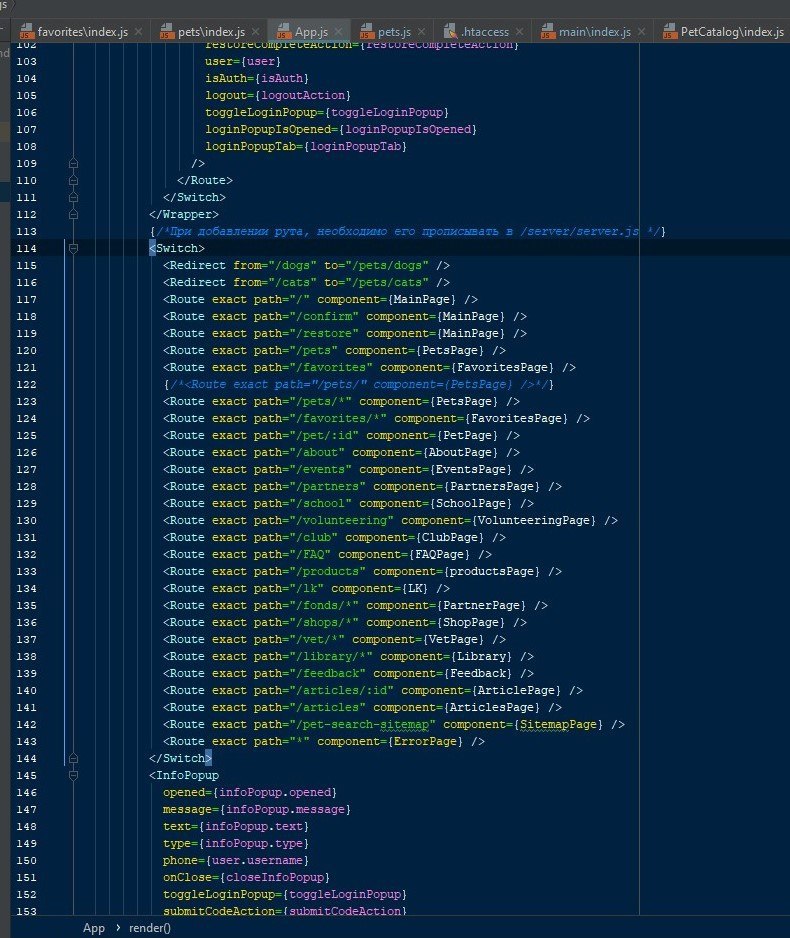Click SitemapPage component name

[x=558, y=724]
